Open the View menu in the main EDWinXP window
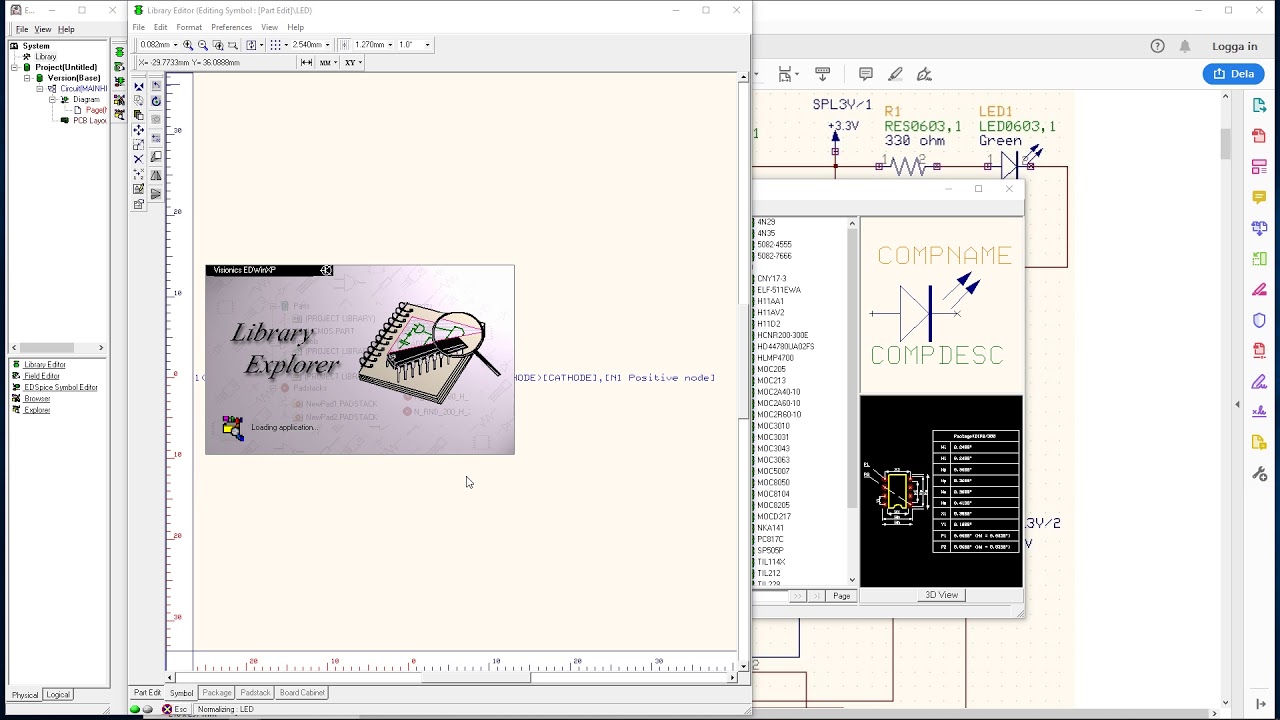1280x720 pixels. [x=43, y=29]
